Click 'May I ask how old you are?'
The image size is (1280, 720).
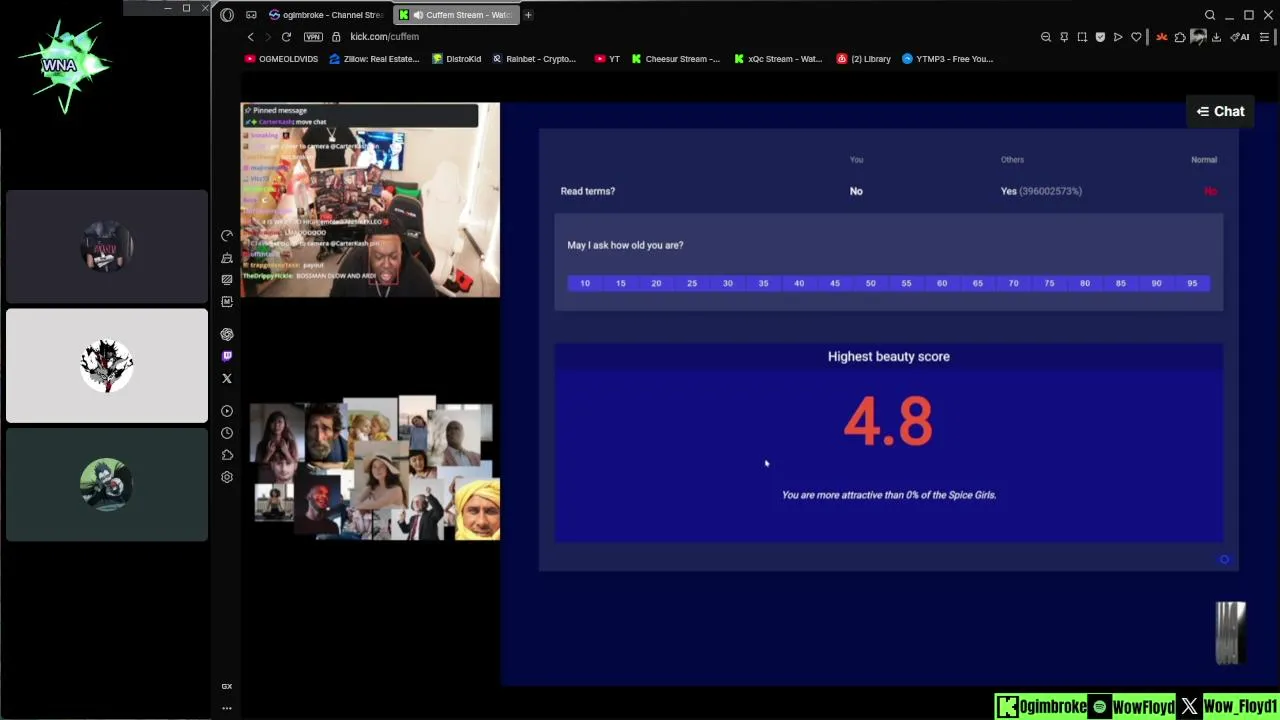pos(625,245)
